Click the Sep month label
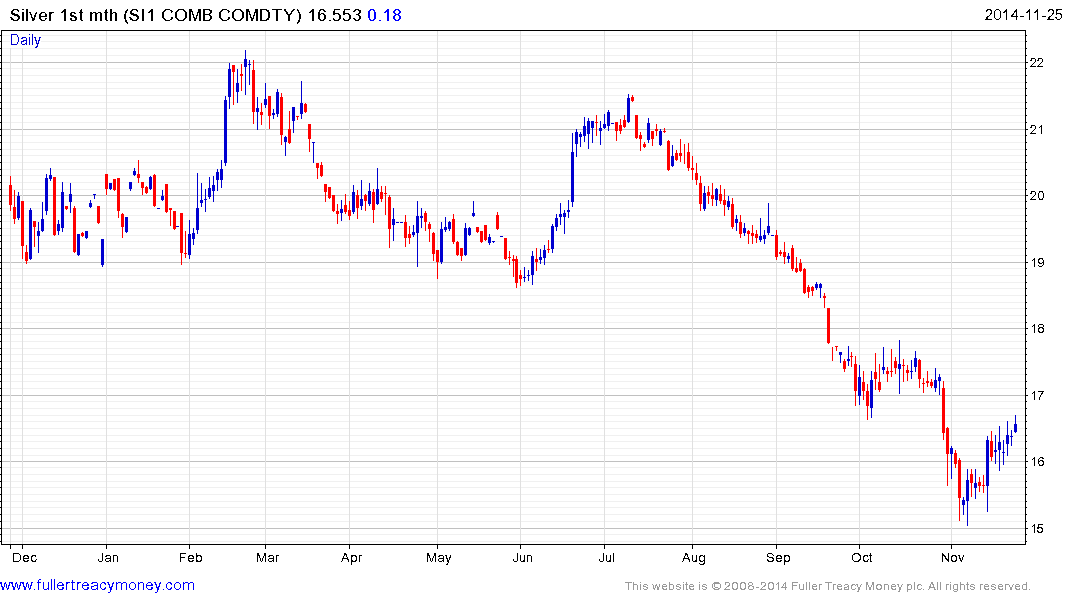Viewport: 1075px width, 600px height. (778, 557)
